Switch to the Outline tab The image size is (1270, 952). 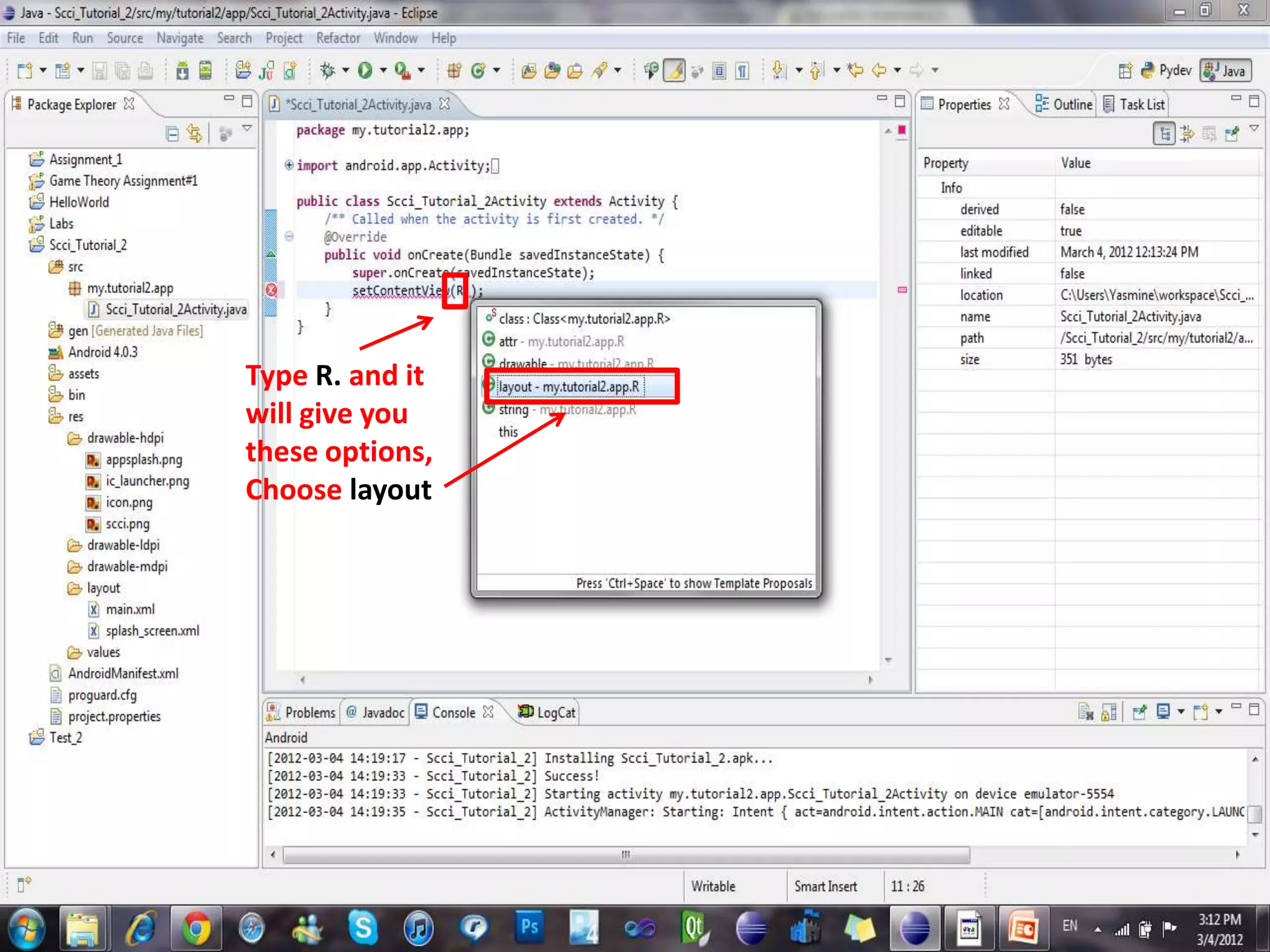point(1064,104)
